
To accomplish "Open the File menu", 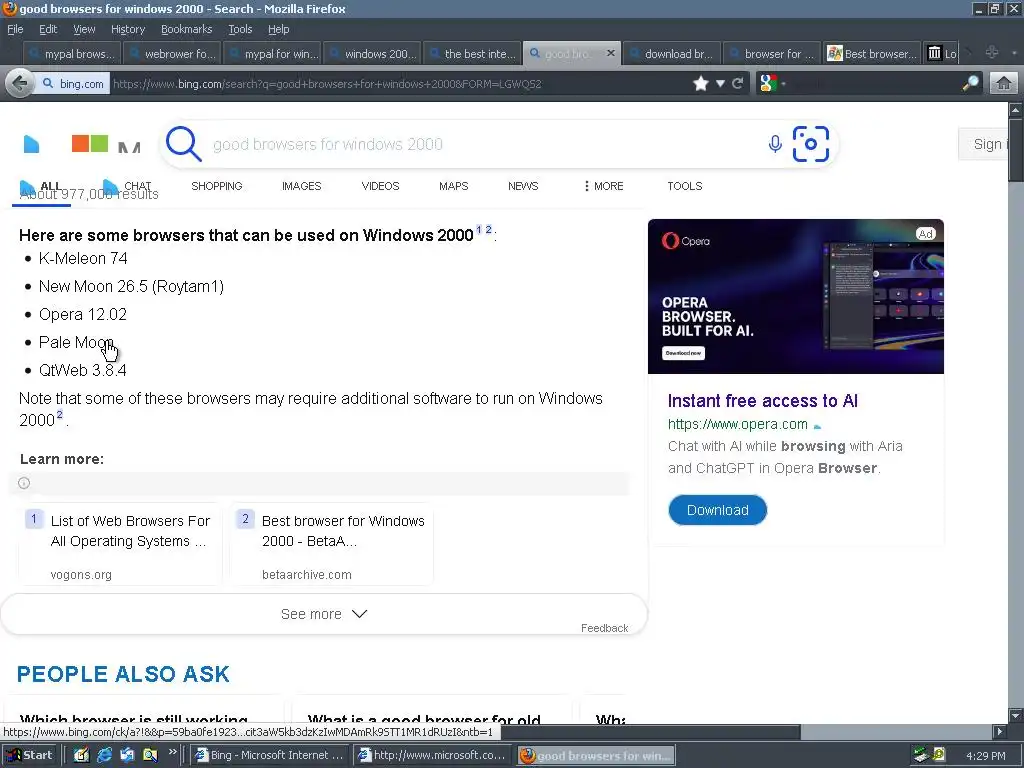I will pyautogui.click(x=15, y=29).
